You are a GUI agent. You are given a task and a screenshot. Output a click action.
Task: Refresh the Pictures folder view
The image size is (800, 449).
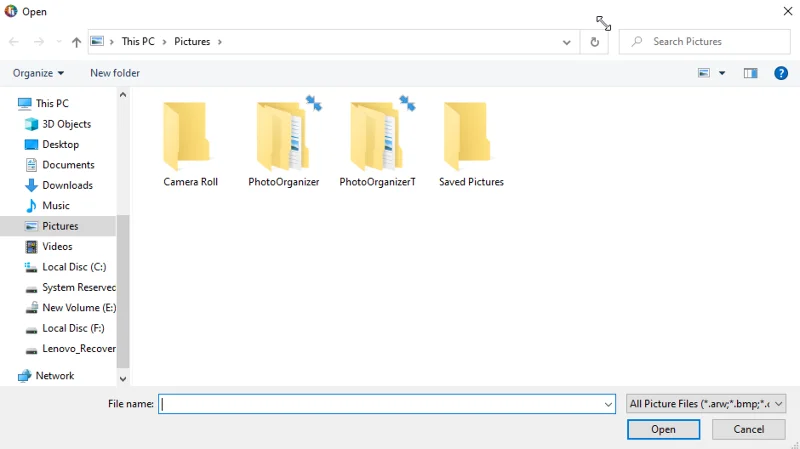click(594, 42)
